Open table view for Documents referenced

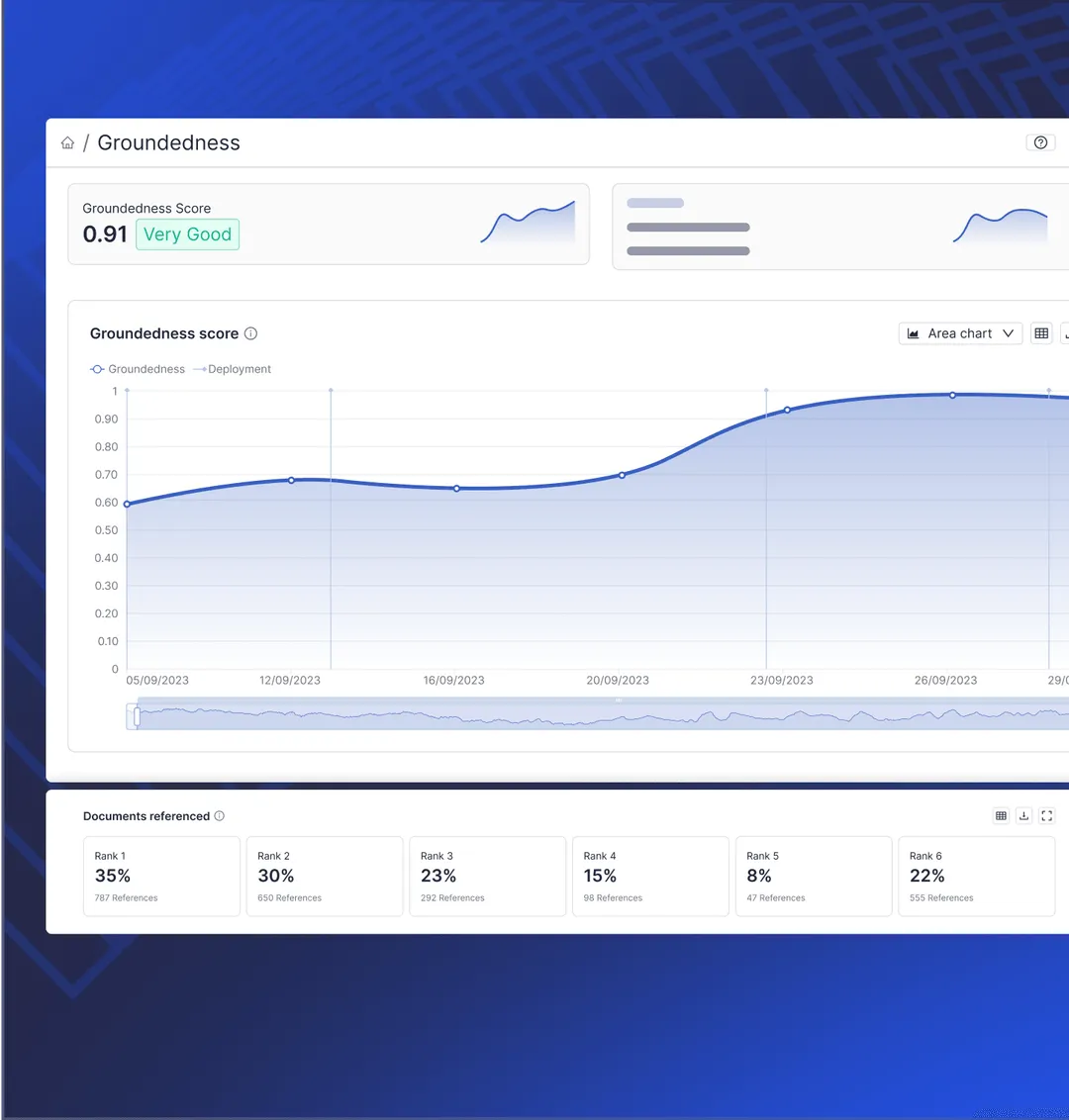[1001, 815]
